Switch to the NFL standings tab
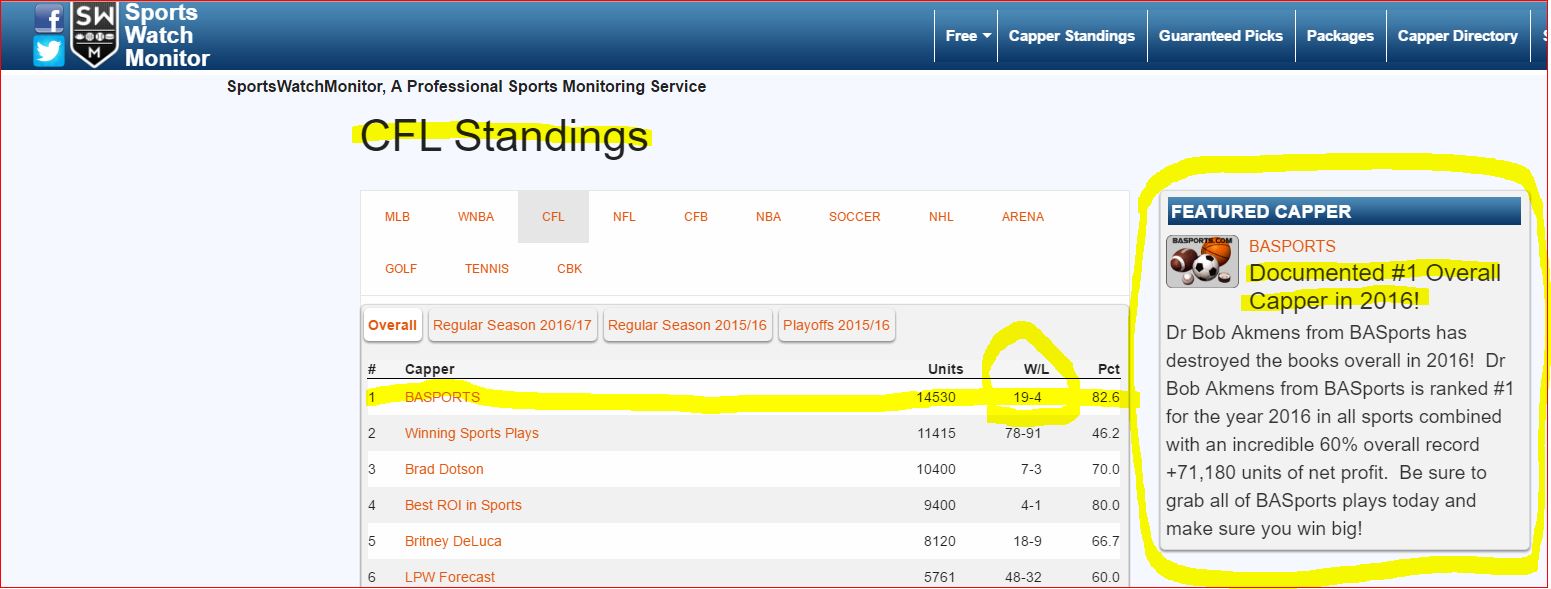The image size is (1551, 589). coord(624,217)
